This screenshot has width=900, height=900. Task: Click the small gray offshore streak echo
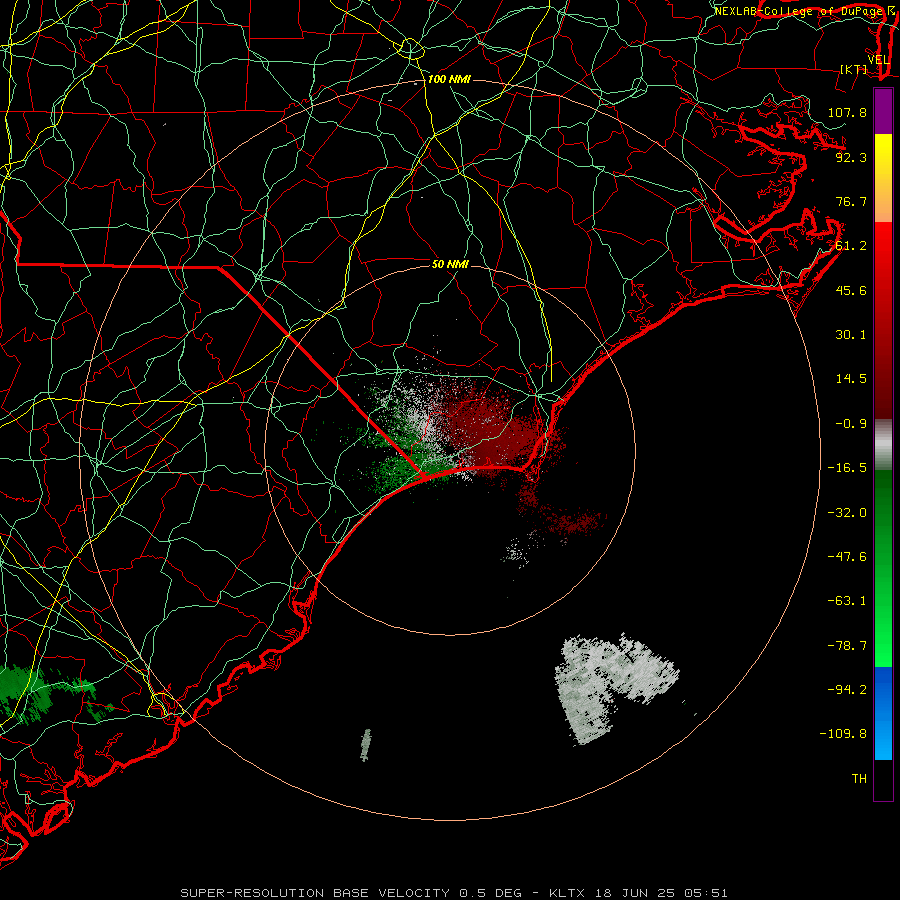[366, 745]
